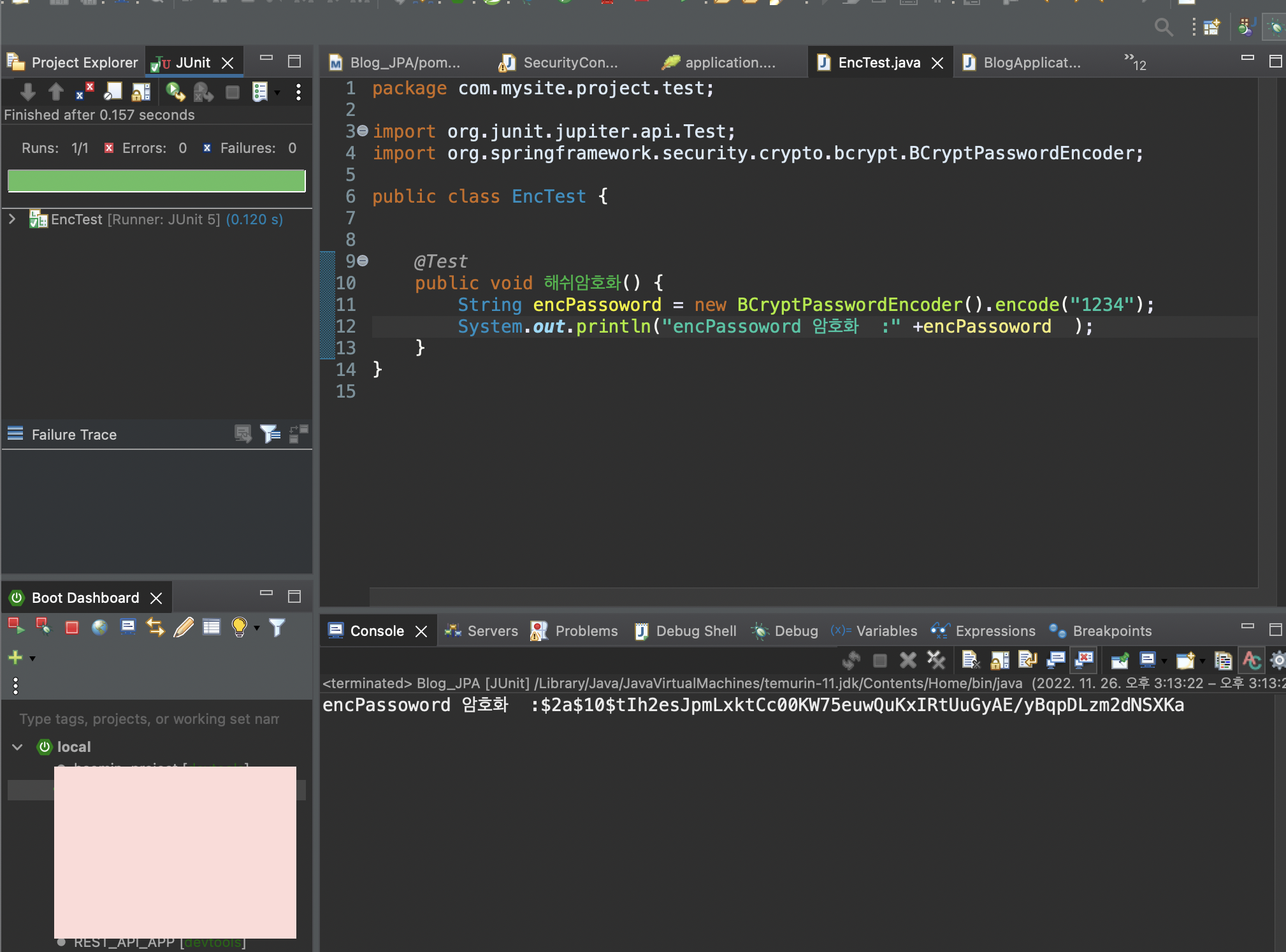Image resolution: width=1286 pixels, height=952 pixels.
Task: Click Debug restart bug icon in Boot Dashboard
Action: 44,627
